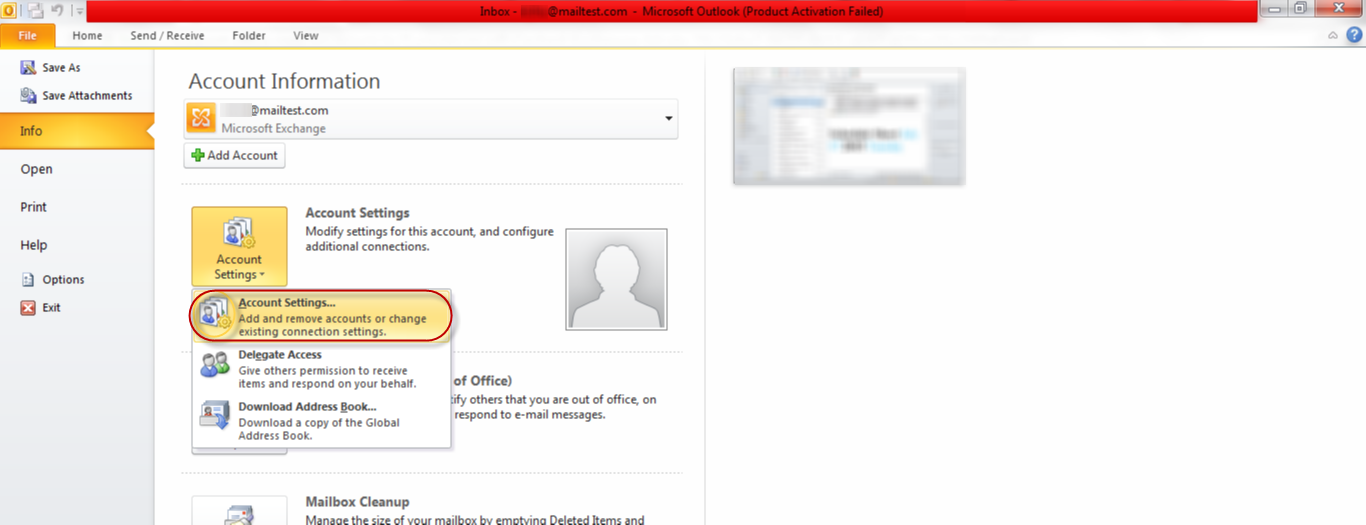The image size is (1366, 525).
Task: Click Exit to close Outlook
Action: coord(51,308)
